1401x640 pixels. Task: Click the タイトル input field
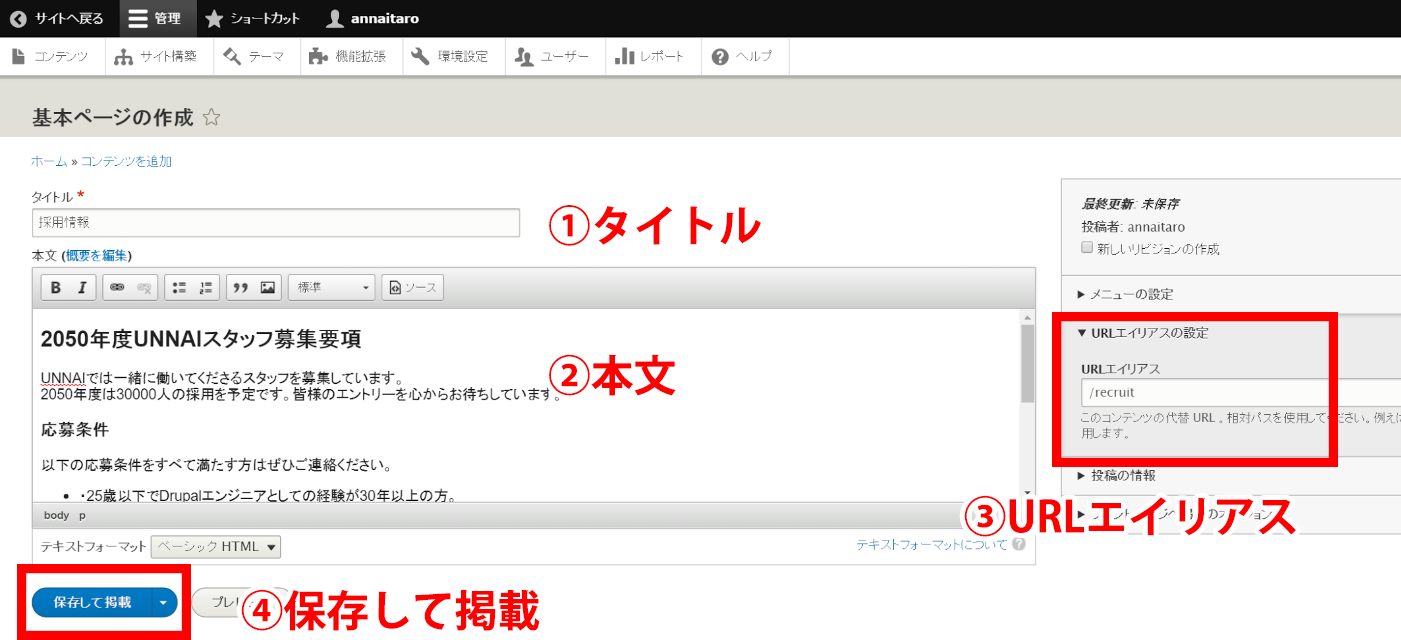[x=276, y=222]
